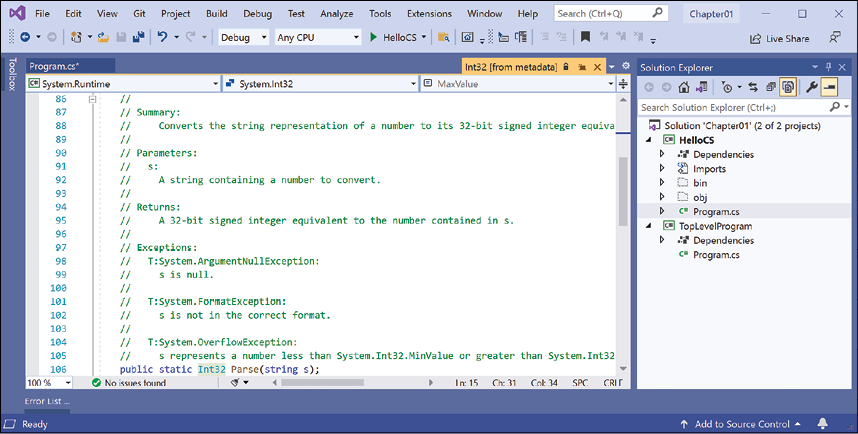Close the Int32 [from metadata] tab

tap(598, 67)
